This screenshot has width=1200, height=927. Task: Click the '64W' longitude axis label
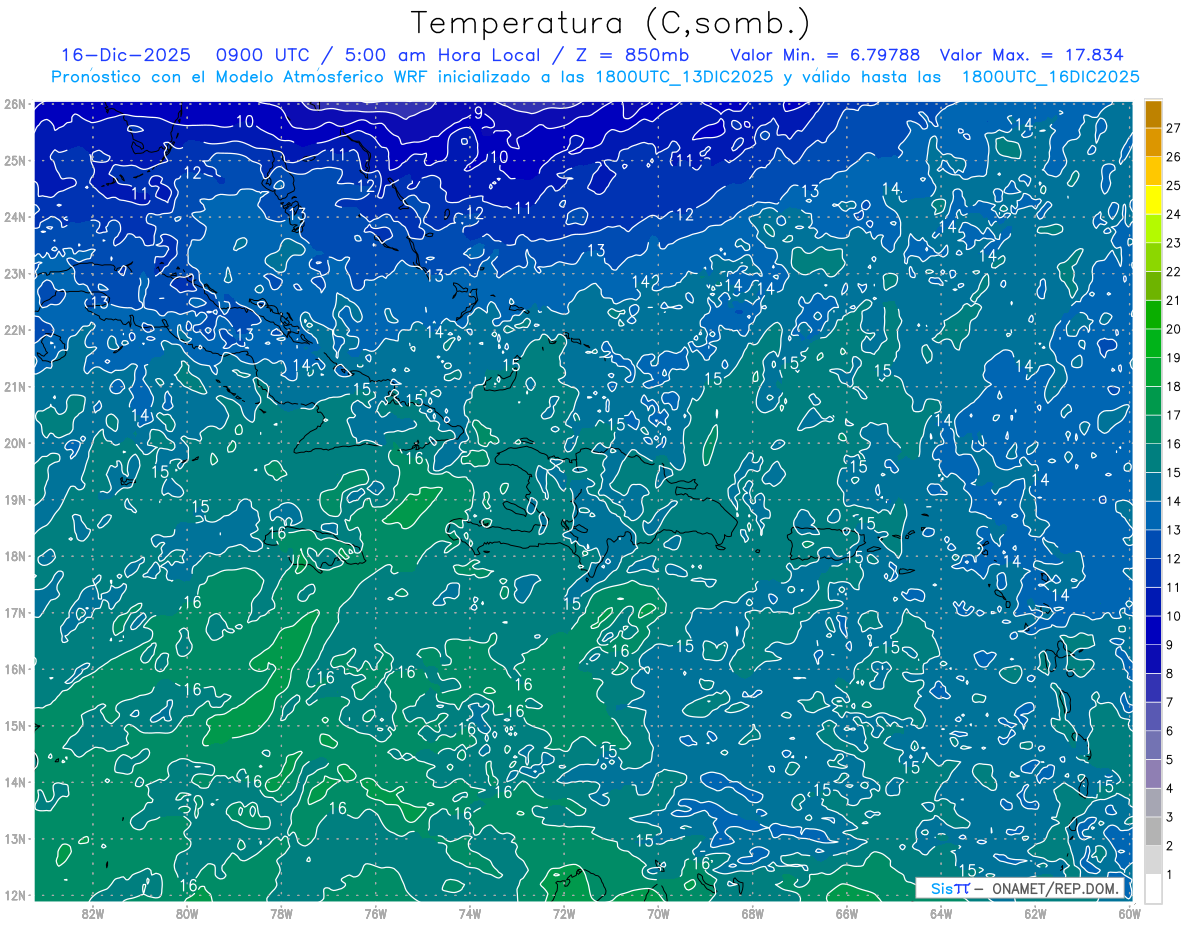[x=941, y=913]
